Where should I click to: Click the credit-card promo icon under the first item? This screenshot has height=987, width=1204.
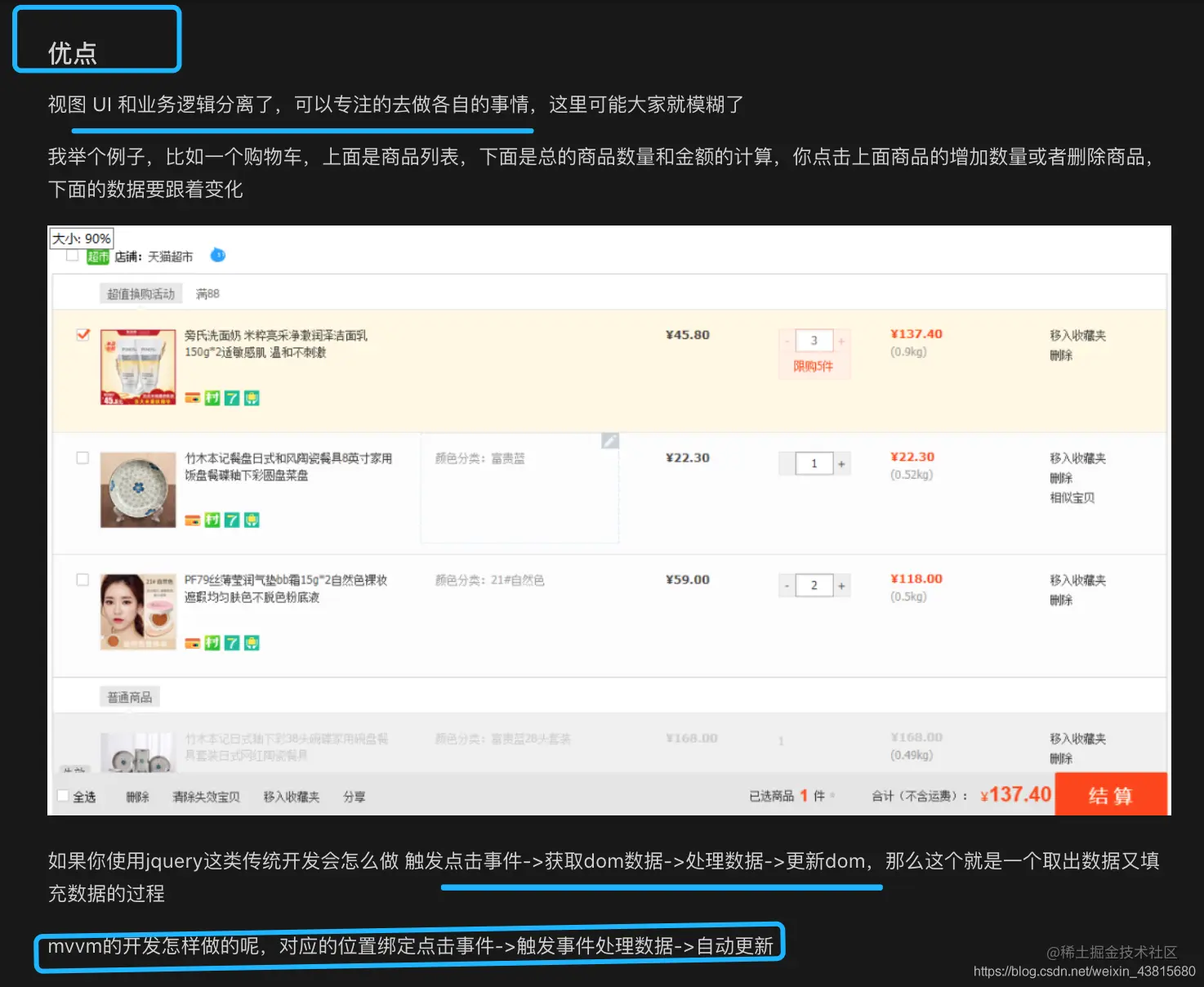pos(194,398)
